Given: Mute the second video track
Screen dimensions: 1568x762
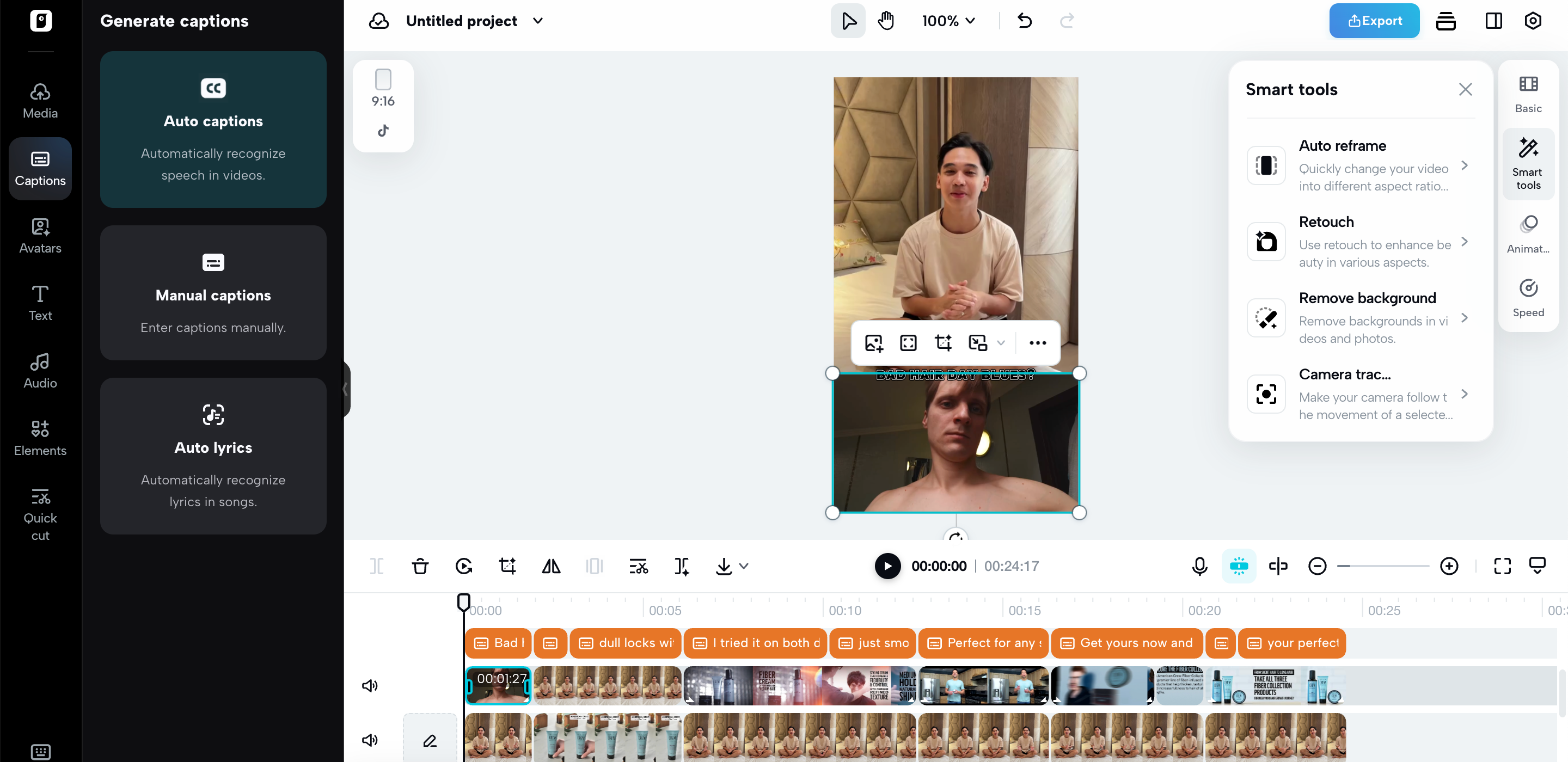Looking at the screenshot, I should coord(370,740).
